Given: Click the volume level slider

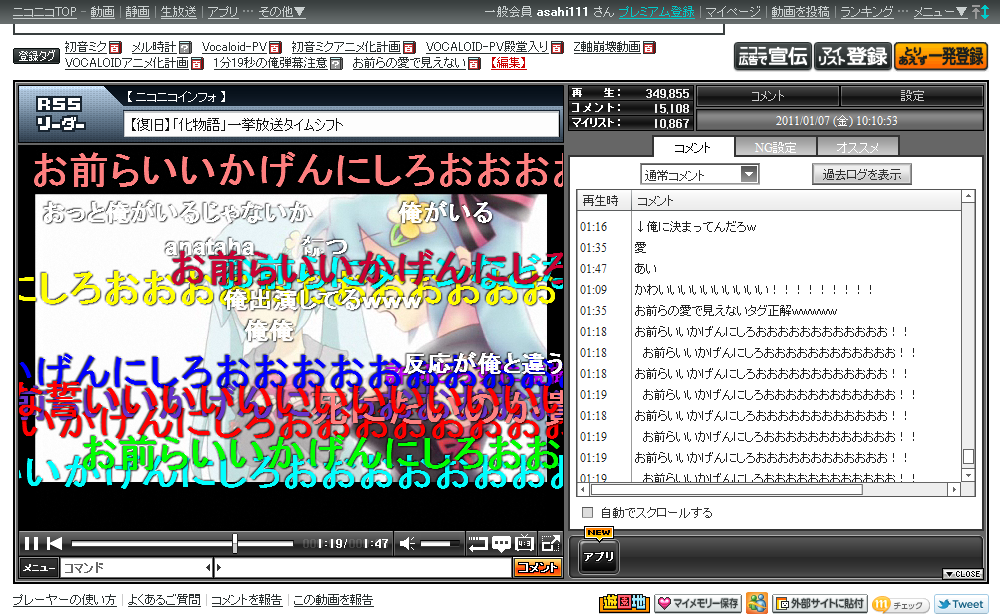Looking at the screenshot, I should pos(439,544).
